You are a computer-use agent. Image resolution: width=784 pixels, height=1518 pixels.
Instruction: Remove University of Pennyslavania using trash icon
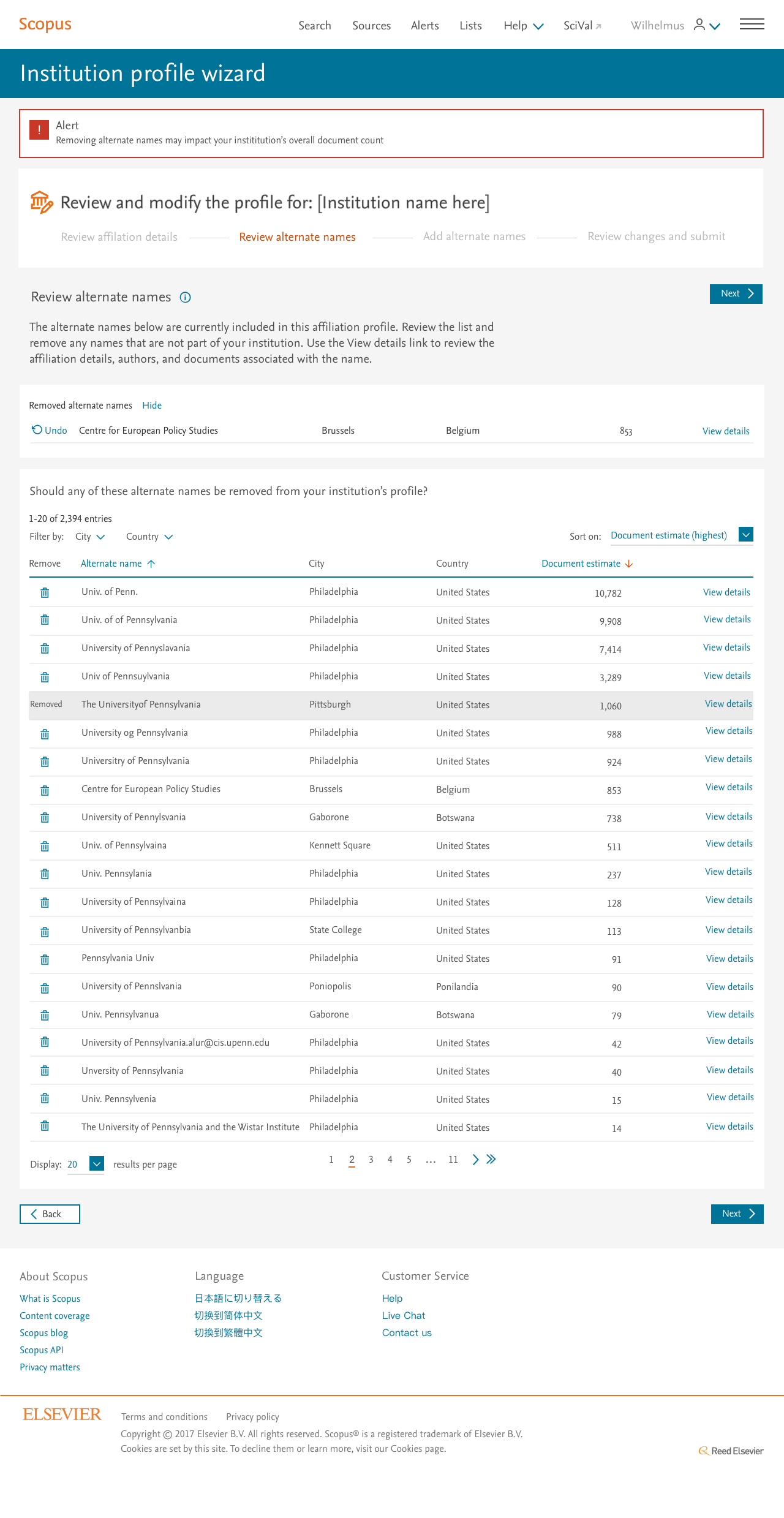tap(45, 649)
